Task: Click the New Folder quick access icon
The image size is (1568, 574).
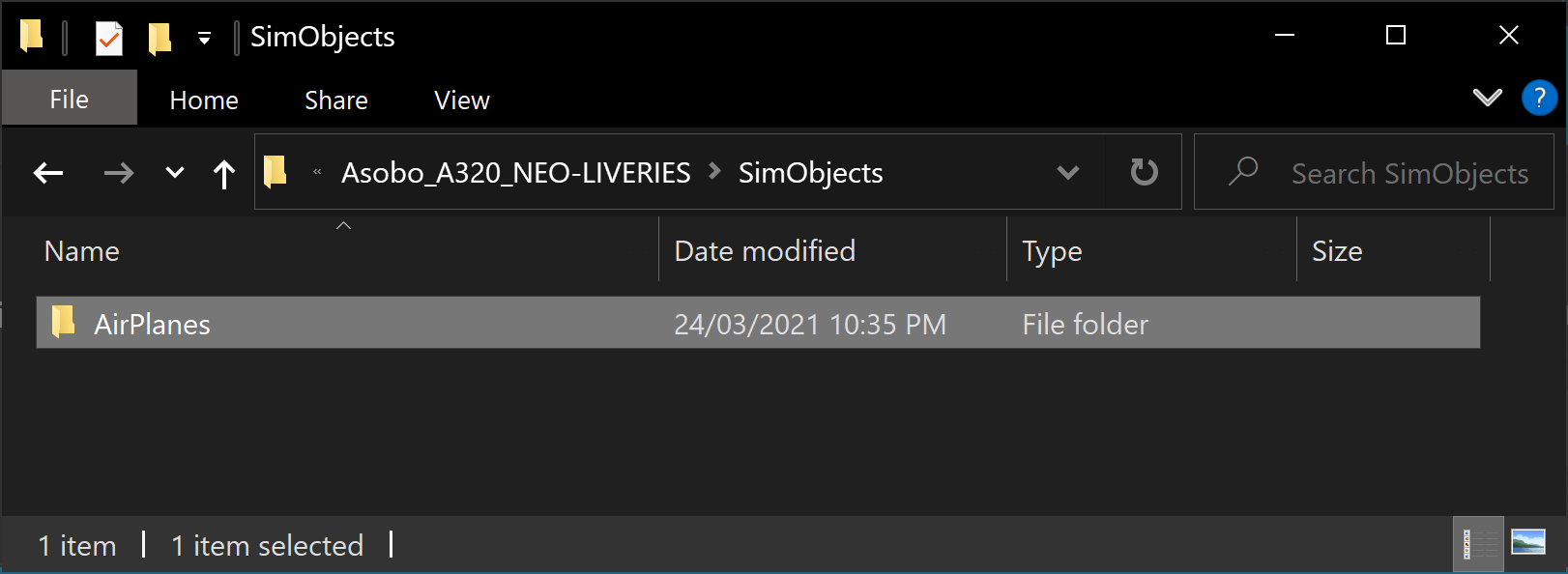Action: point(160,39)
